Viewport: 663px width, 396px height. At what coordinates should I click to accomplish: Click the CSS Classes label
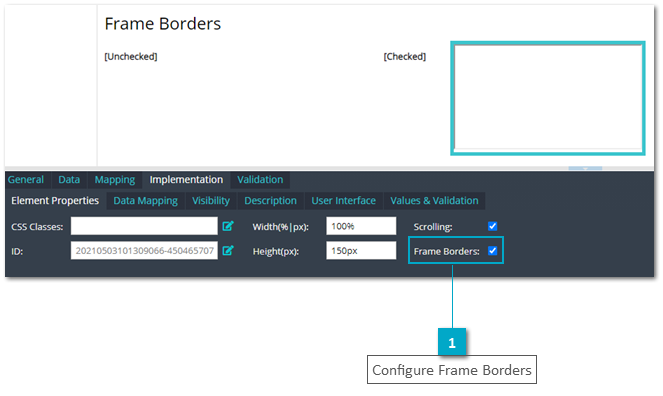point(37,227)
